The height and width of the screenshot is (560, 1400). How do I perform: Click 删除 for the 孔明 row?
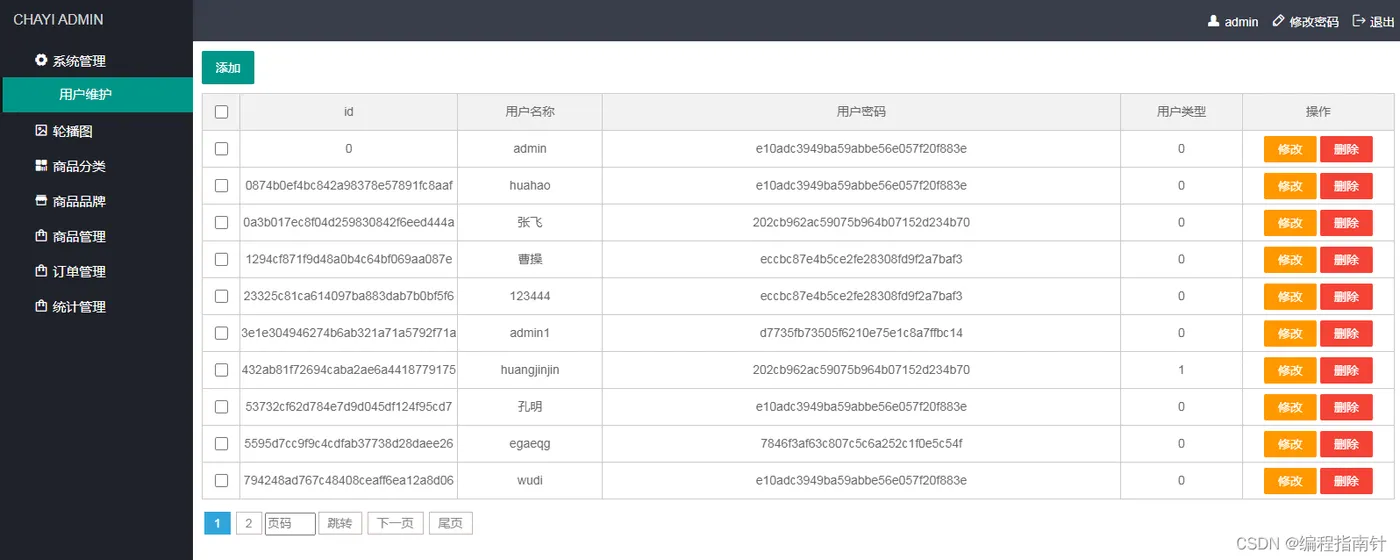tap(1346, 407)
